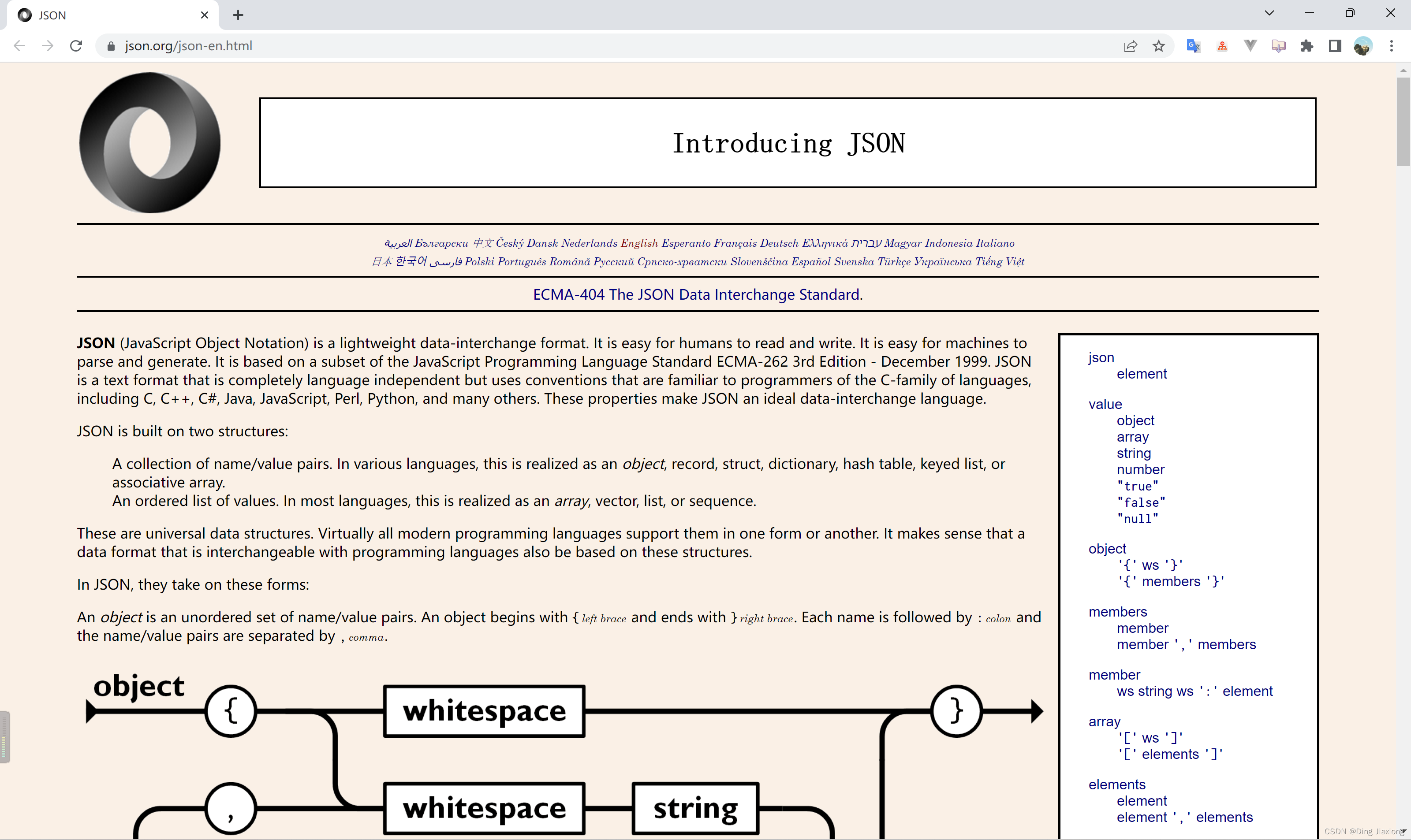Click the JSON logo image

pyautogui.click(x=150, y=143)
